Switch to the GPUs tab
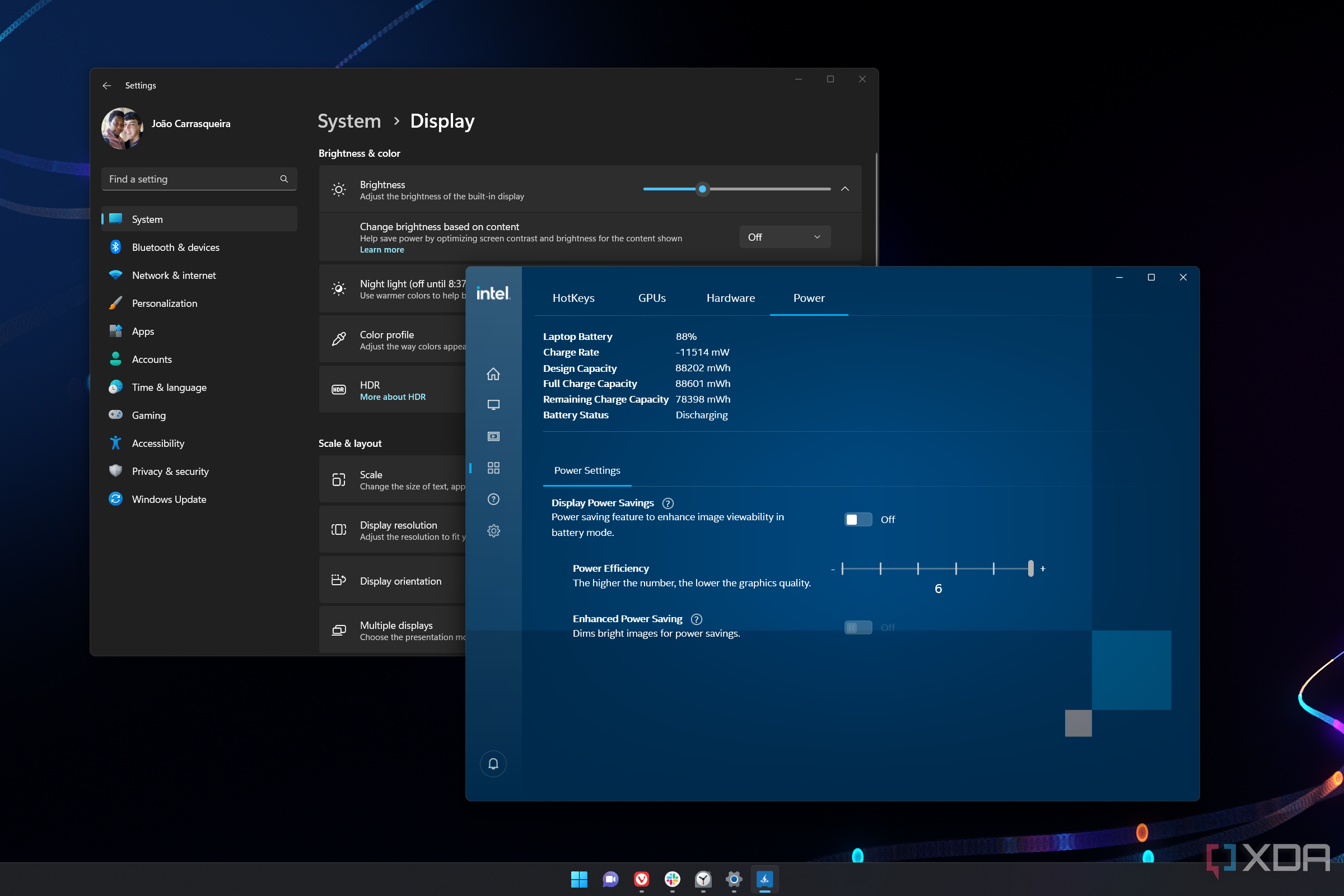Viewport: 1344px width, 896px height. pos(651,298)
